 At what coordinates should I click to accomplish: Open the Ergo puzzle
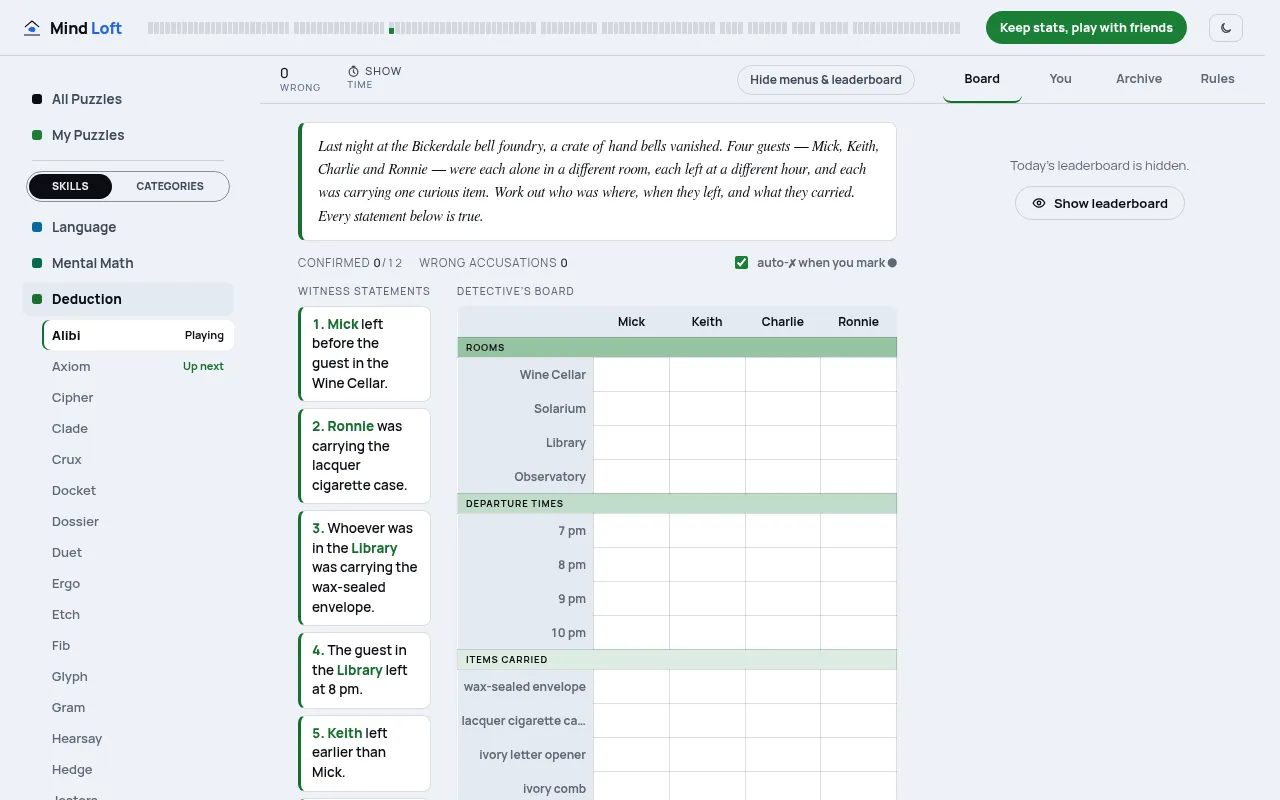(138, 584)
